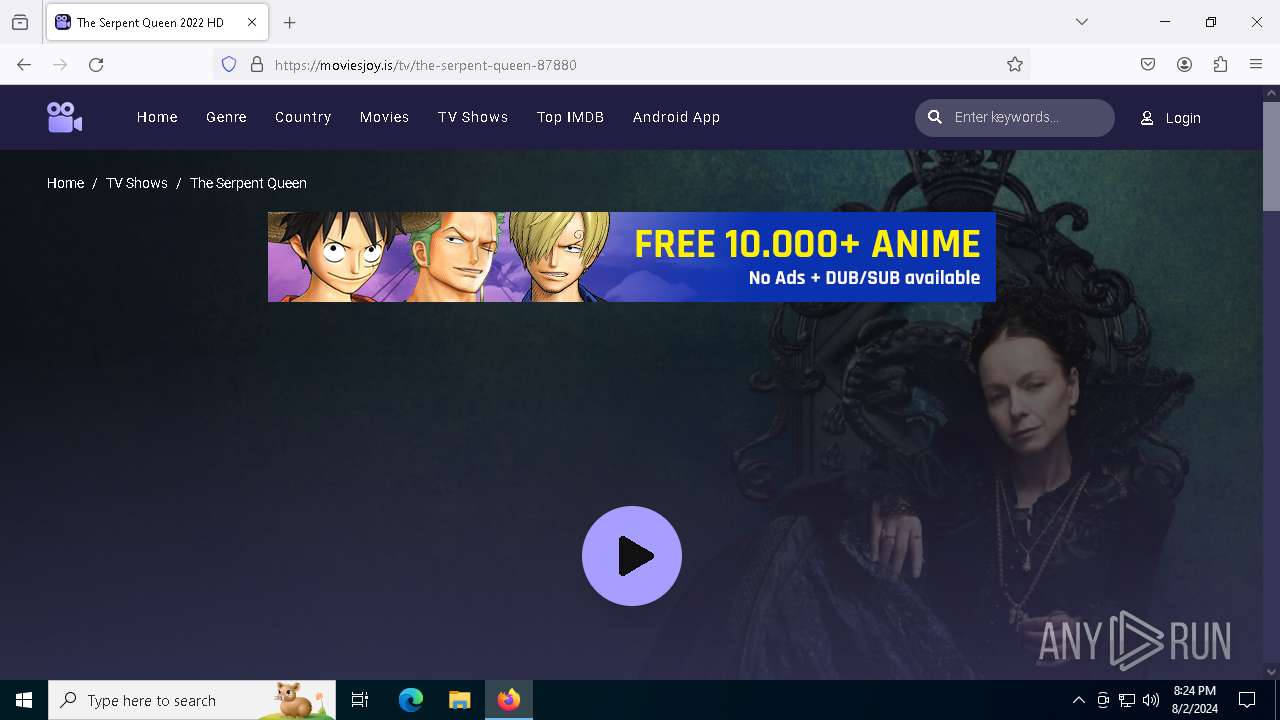
Task: Open network tray icon
Action: (1127, 700)
